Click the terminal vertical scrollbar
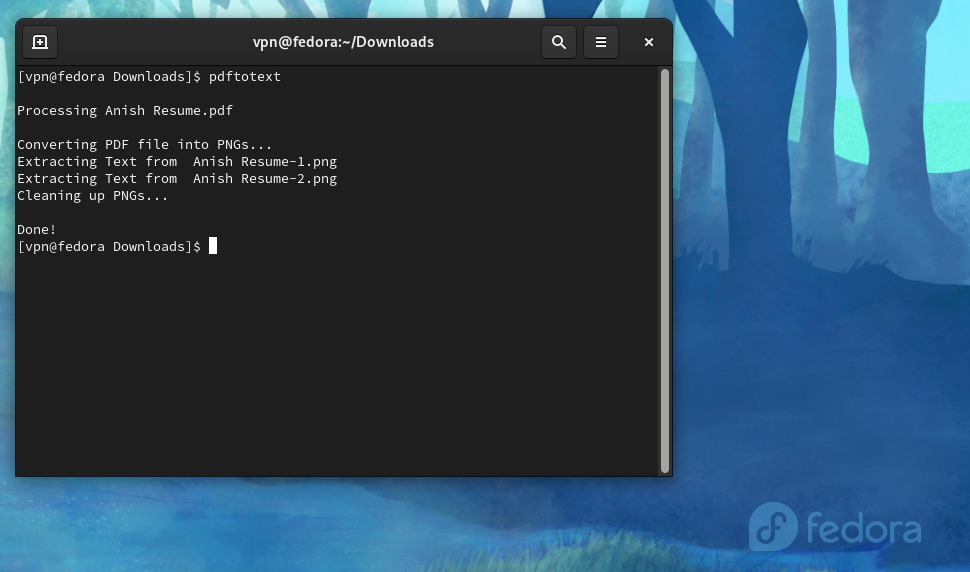970x572 pixels. click(665, 270)
